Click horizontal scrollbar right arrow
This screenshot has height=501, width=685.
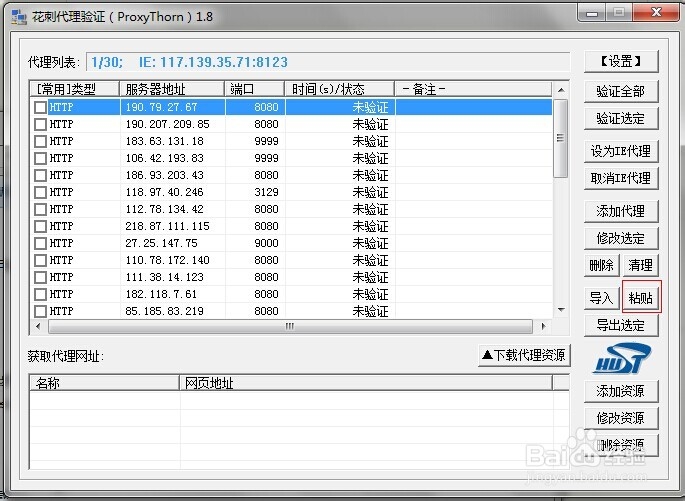point(543,326)
